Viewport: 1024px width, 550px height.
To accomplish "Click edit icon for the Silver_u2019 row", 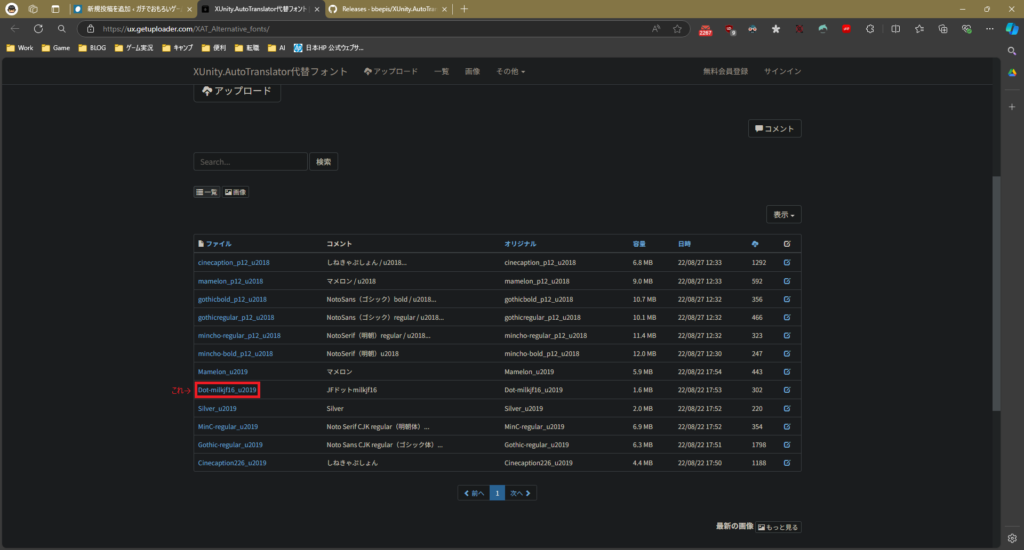I will (x=787, y=408).
